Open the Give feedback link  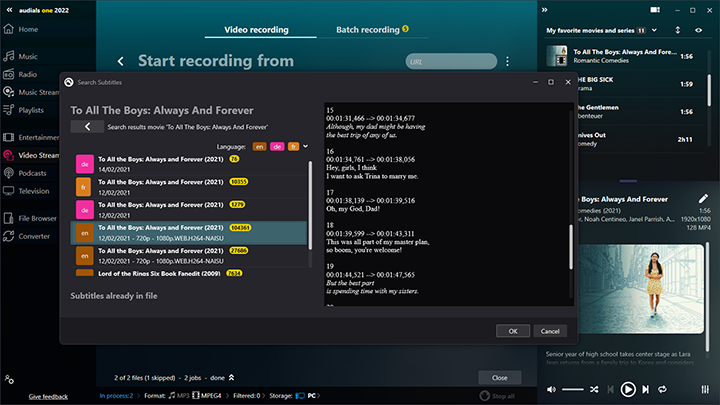pyautogui.click(x=48, y=397)
